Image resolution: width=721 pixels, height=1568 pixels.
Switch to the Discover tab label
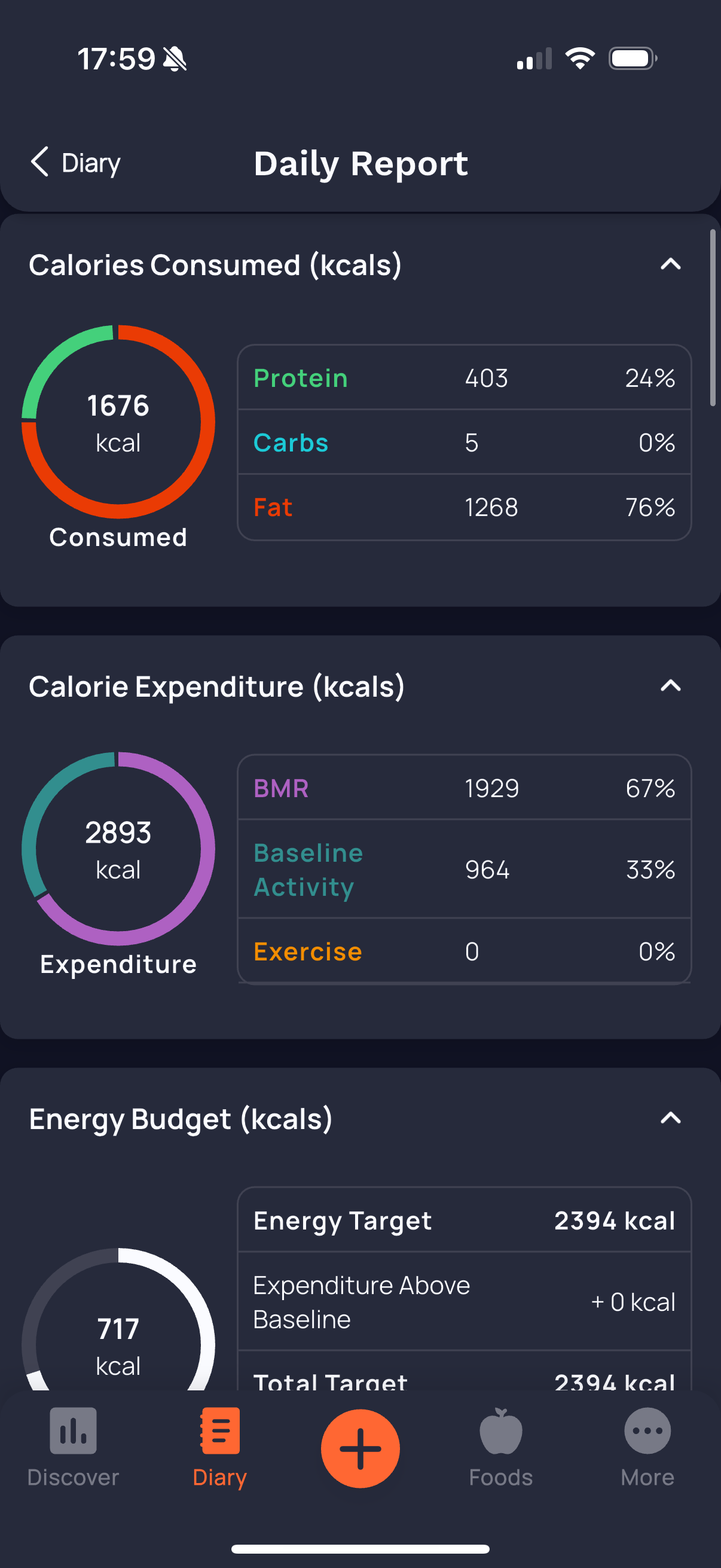tap(73, 1477)
